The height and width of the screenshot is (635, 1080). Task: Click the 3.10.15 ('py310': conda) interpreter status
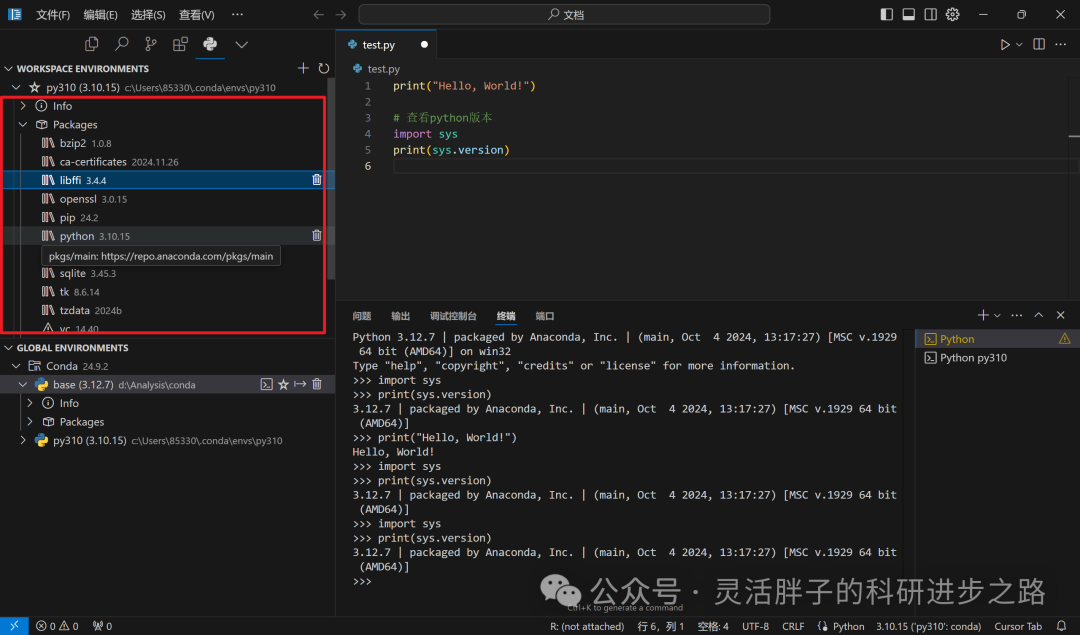(x=928, y=626)
